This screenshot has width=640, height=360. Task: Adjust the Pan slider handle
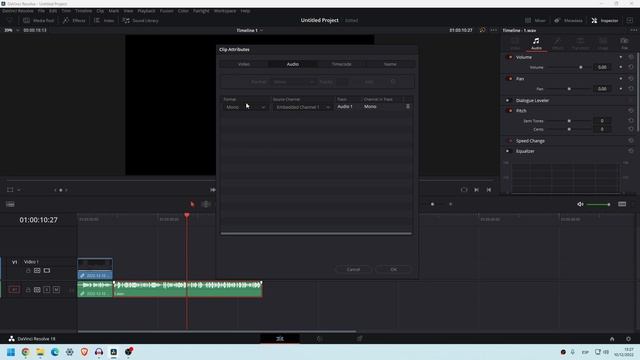(x=569, y=89)
